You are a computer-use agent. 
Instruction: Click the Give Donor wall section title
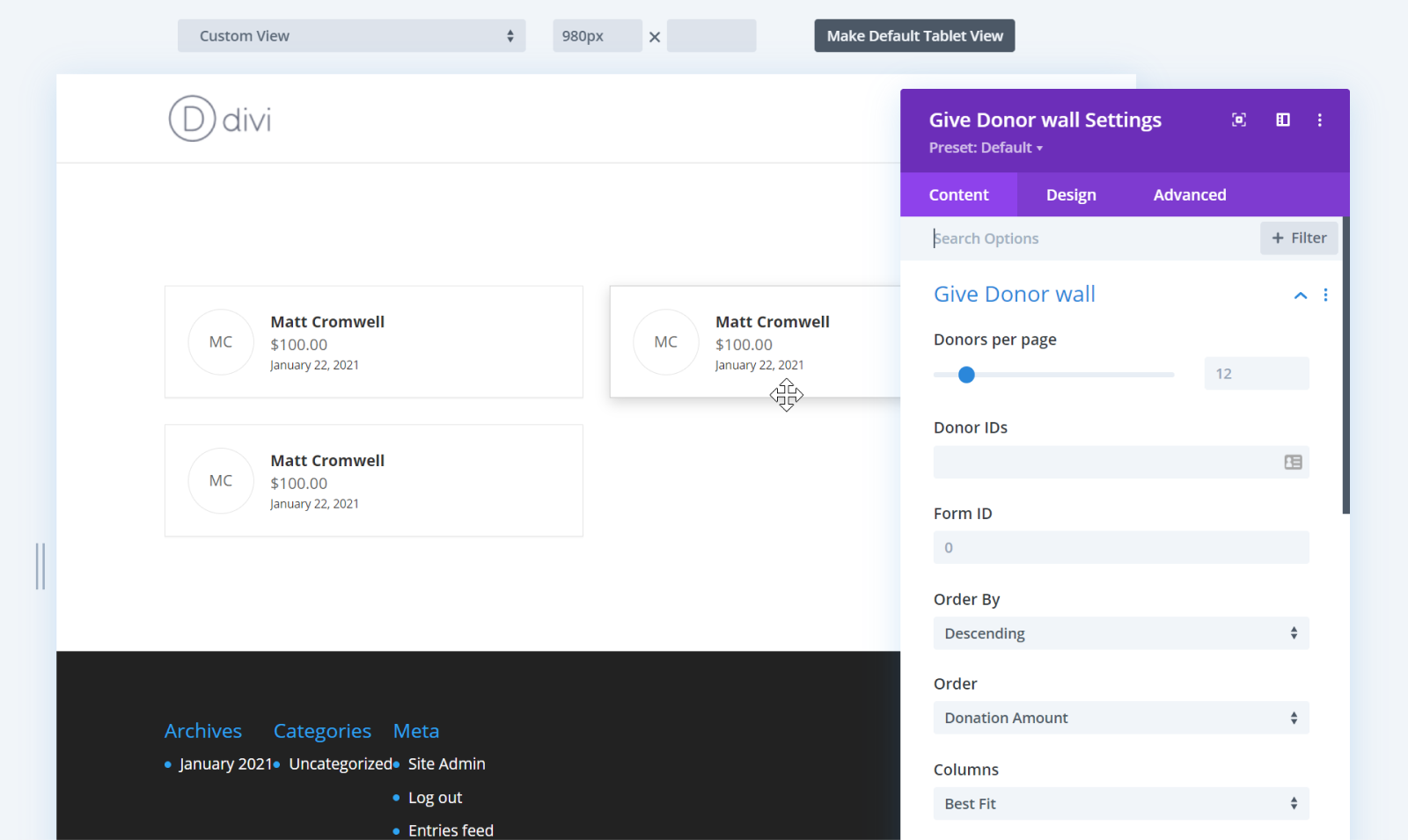1015,295
